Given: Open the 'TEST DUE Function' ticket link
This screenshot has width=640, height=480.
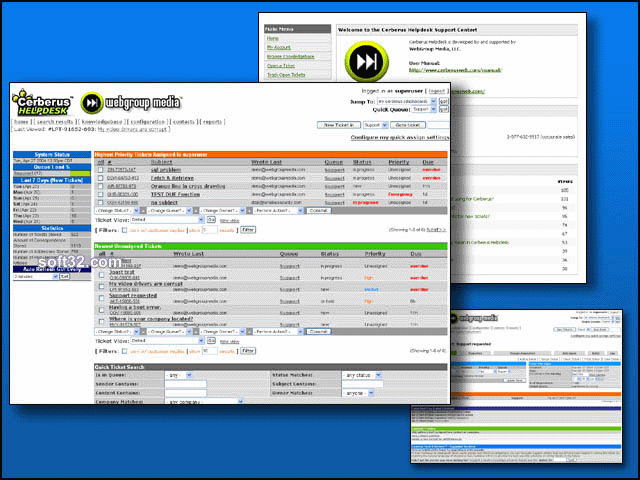Looking at the screenshot, I should [176, 194].
